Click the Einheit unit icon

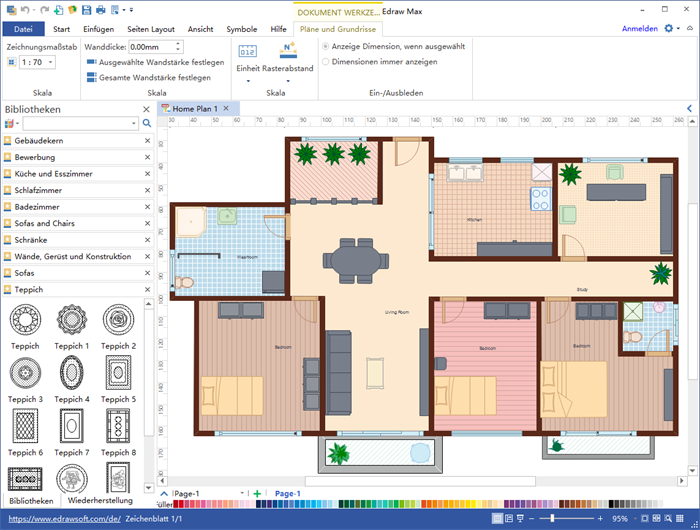point(247,54)
